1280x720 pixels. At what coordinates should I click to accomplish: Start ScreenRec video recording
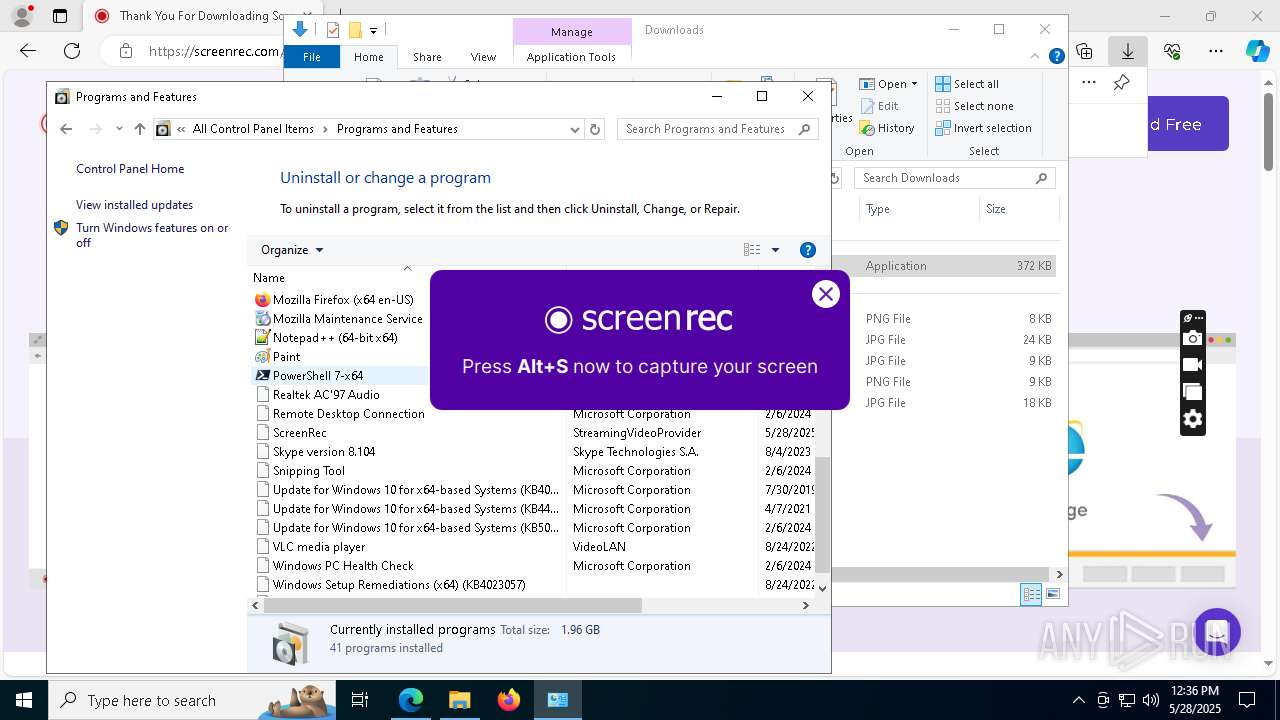[x=1192, y=365]
